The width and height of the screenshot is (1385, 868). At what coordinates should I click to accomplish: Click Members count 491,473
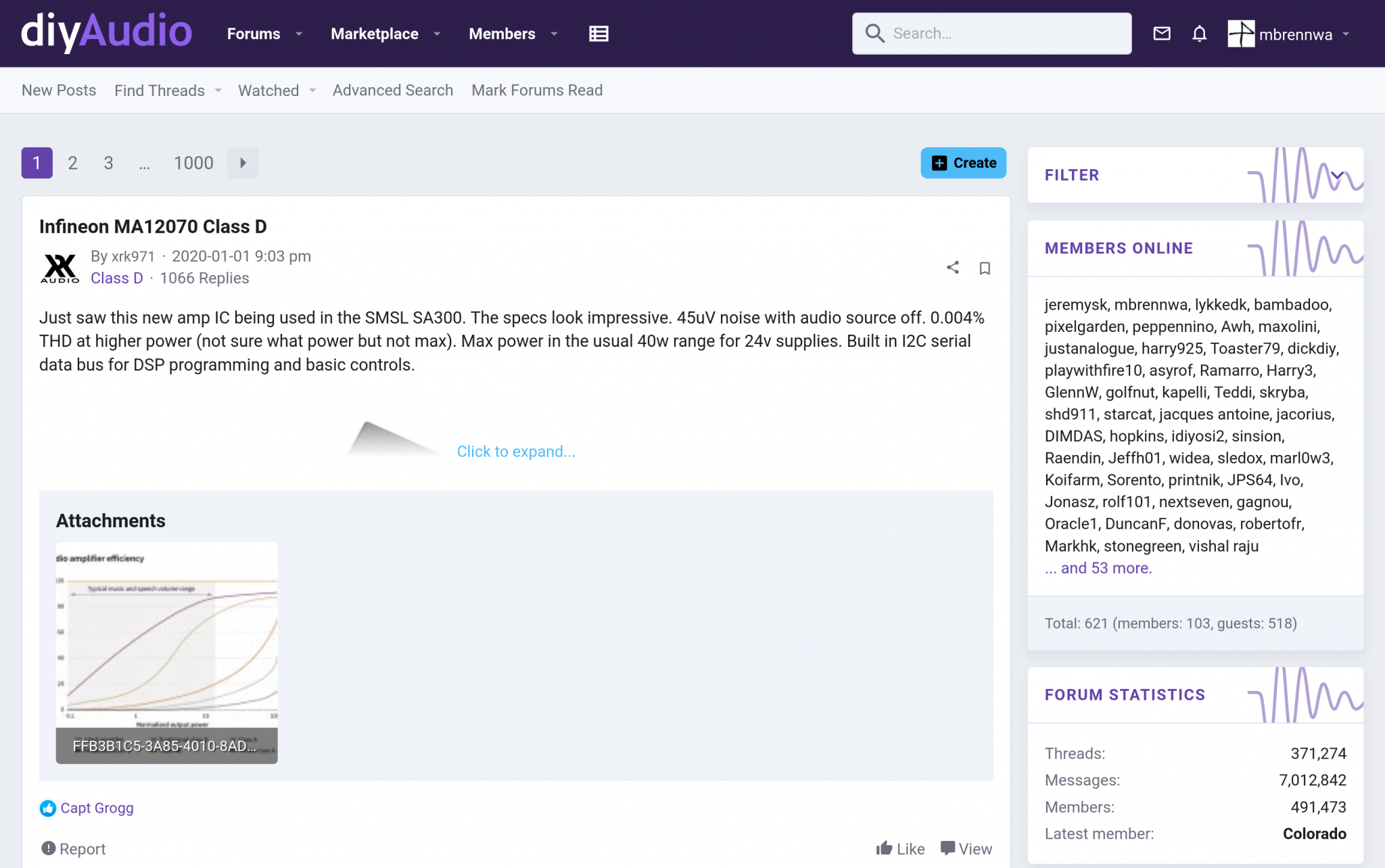[1318, 807]
